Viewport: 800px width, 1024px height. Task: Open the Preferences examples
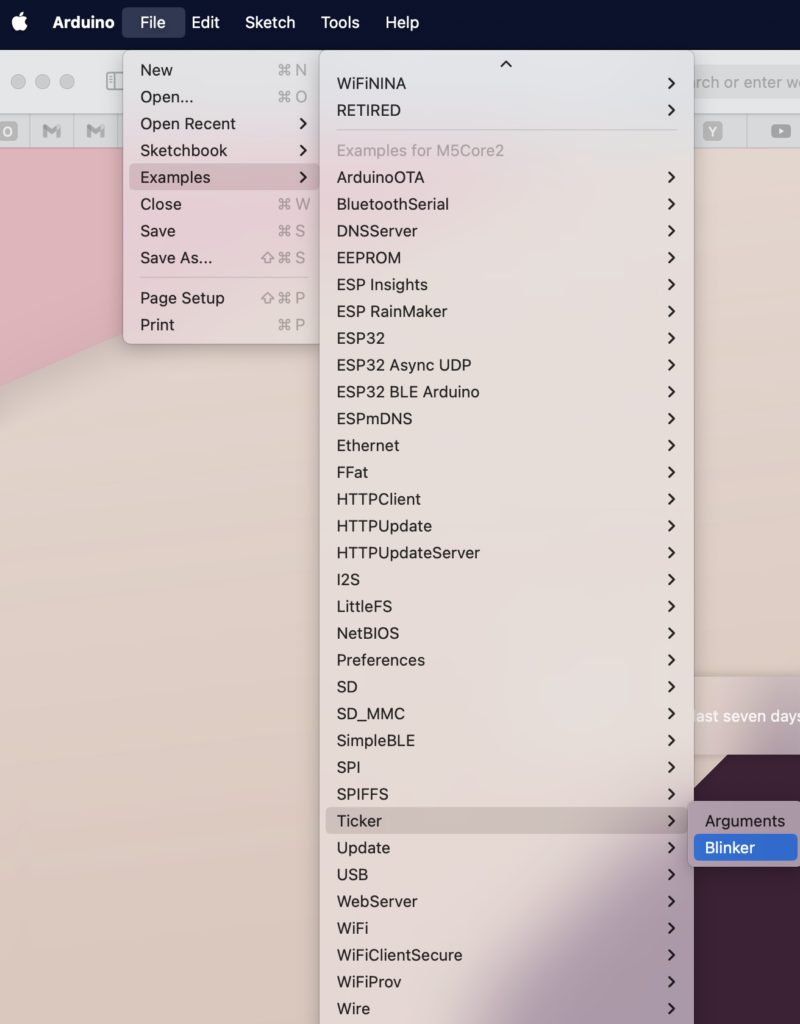[x=506, y=659]
